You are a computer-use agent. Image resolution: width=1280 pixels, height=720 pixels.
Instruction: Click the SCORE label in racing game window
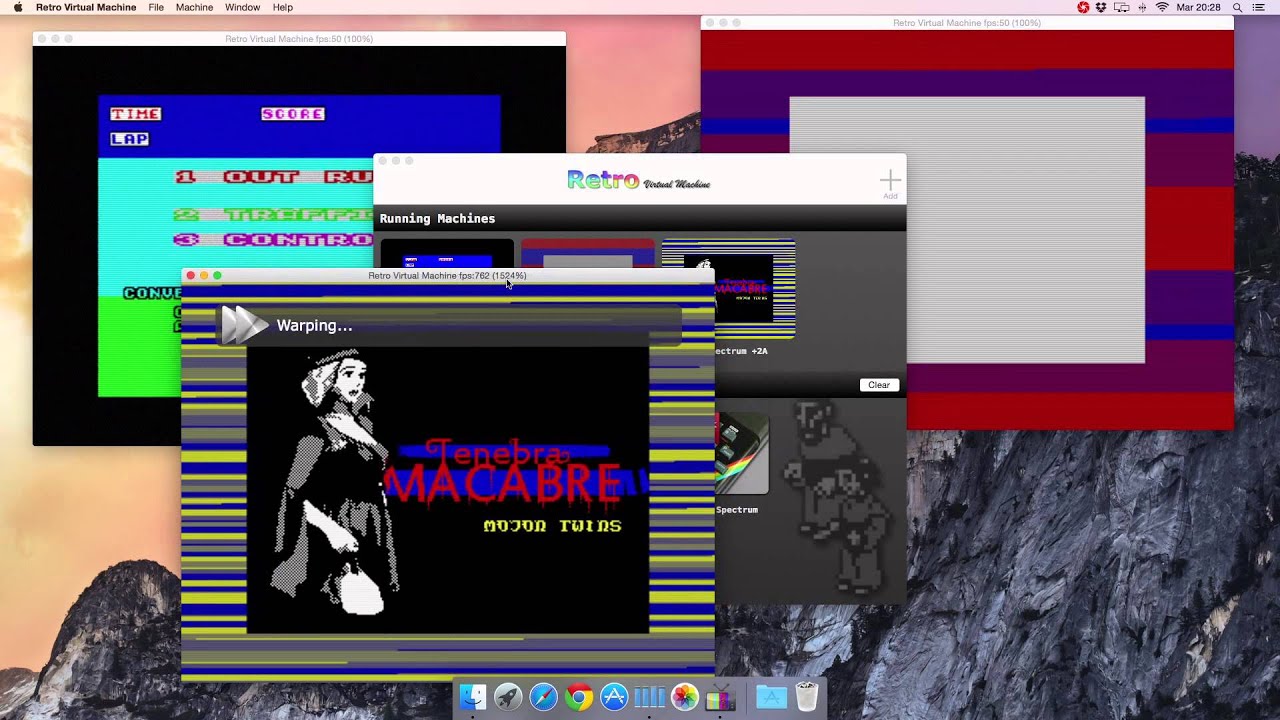(293, 114)
